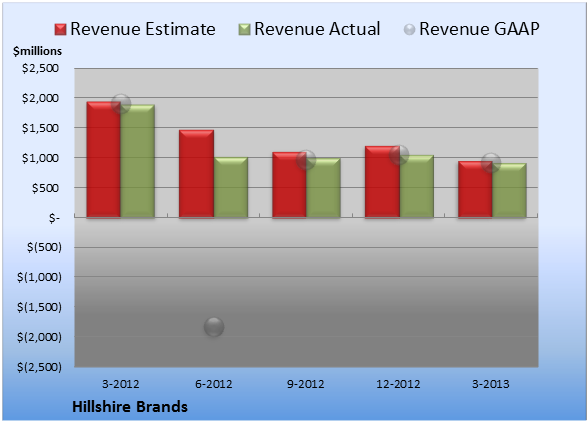
Task: Click the "$2,000" axis value
Action: point(40,98)
